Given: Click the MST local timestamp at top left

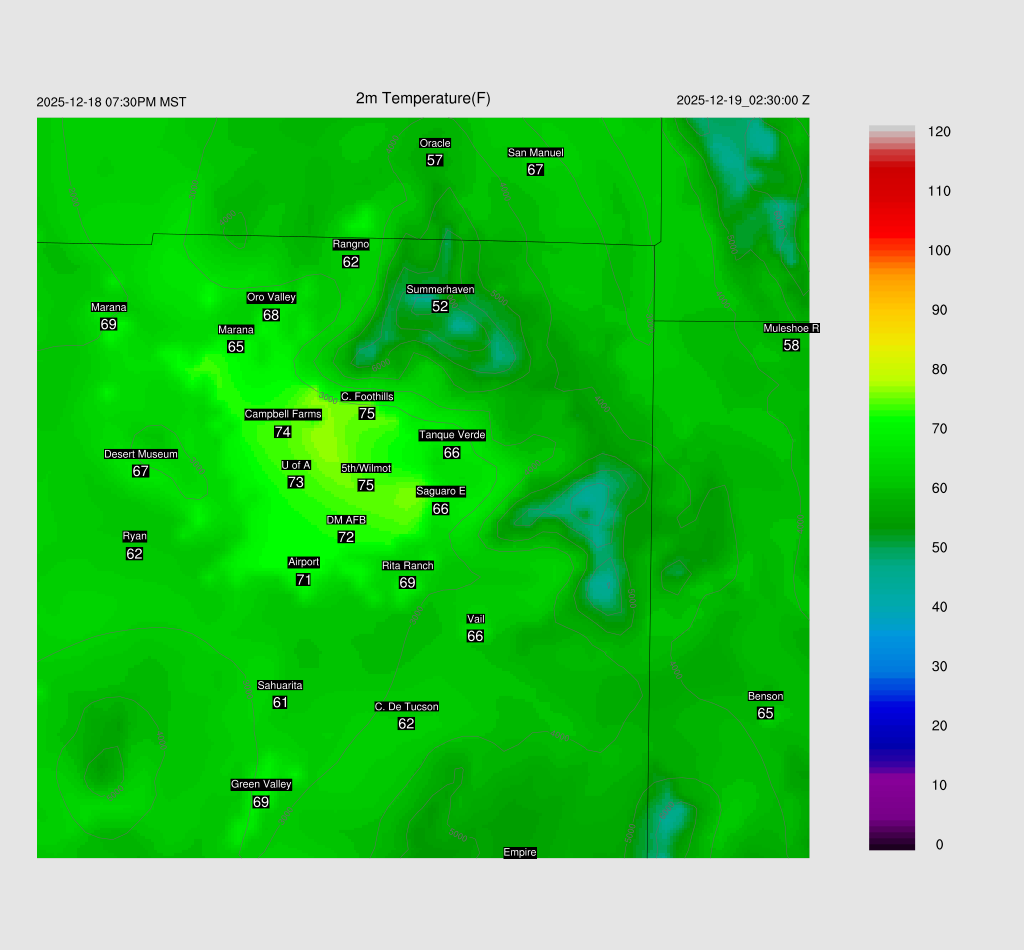Looking at the screenshot, I should (x=111, y=102).
